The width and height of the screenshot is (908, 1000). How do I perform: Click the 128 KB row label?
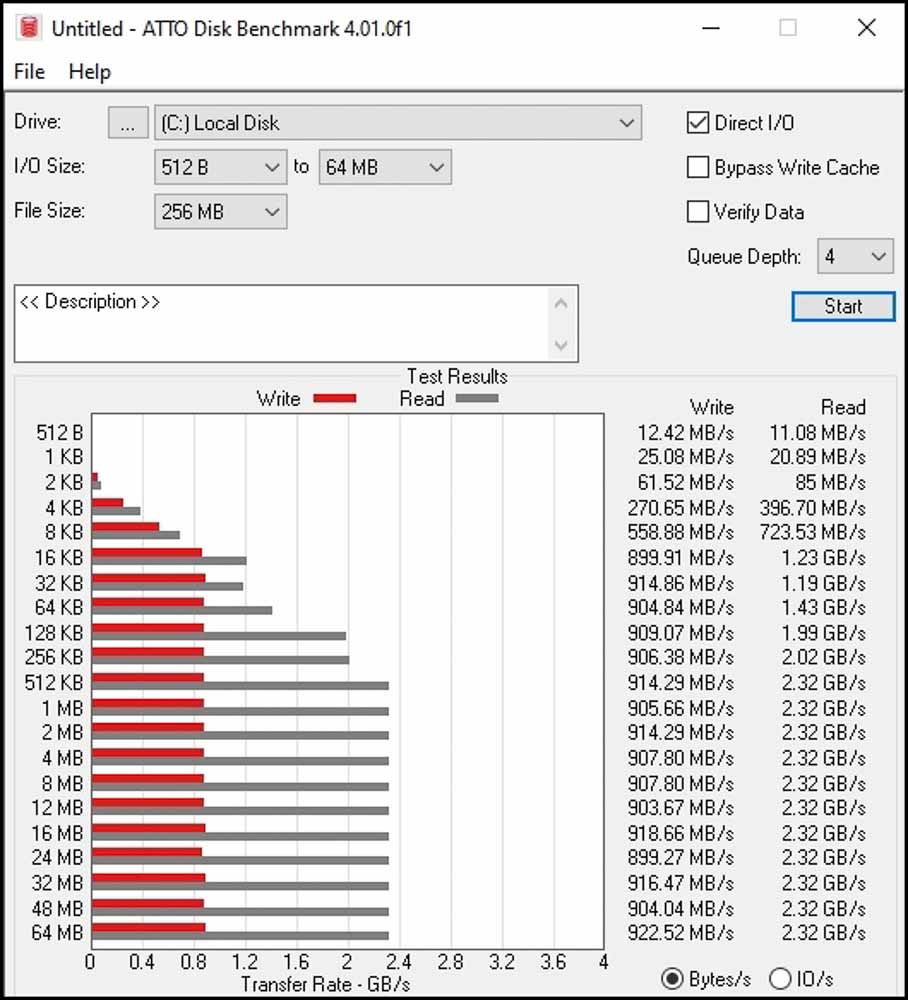click(x=54, y=633)
